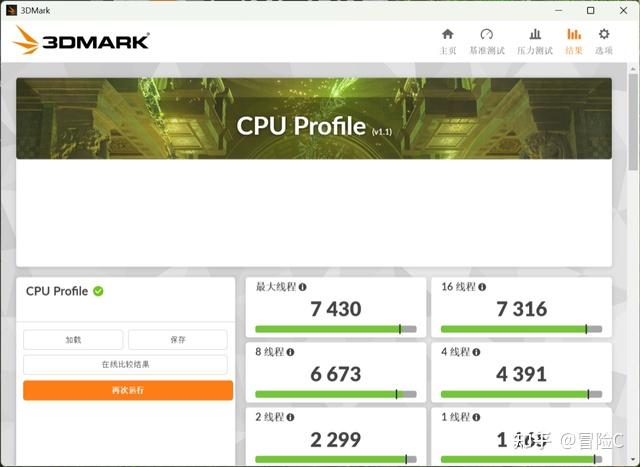
Task: Click the 8 线程 label
Action: pyautogui.click(x=270, y=352)
